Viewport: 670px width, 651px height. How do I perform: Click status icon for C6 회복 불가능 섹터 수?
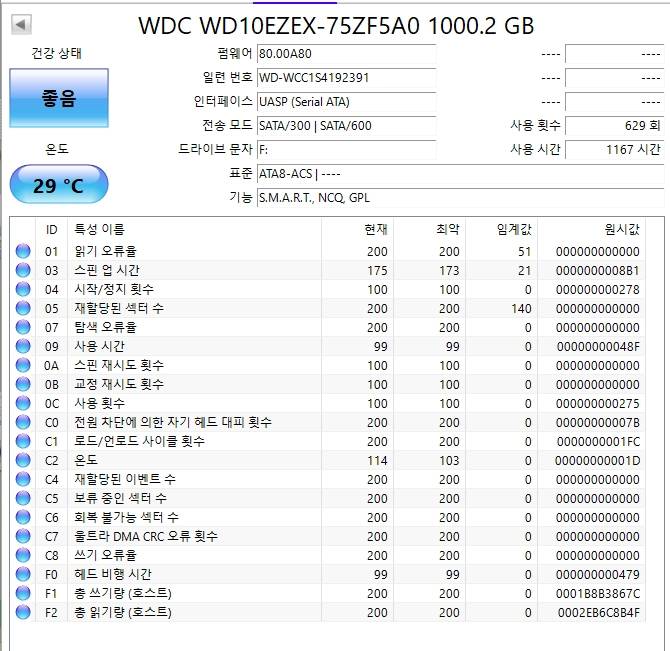click(23, 517)
